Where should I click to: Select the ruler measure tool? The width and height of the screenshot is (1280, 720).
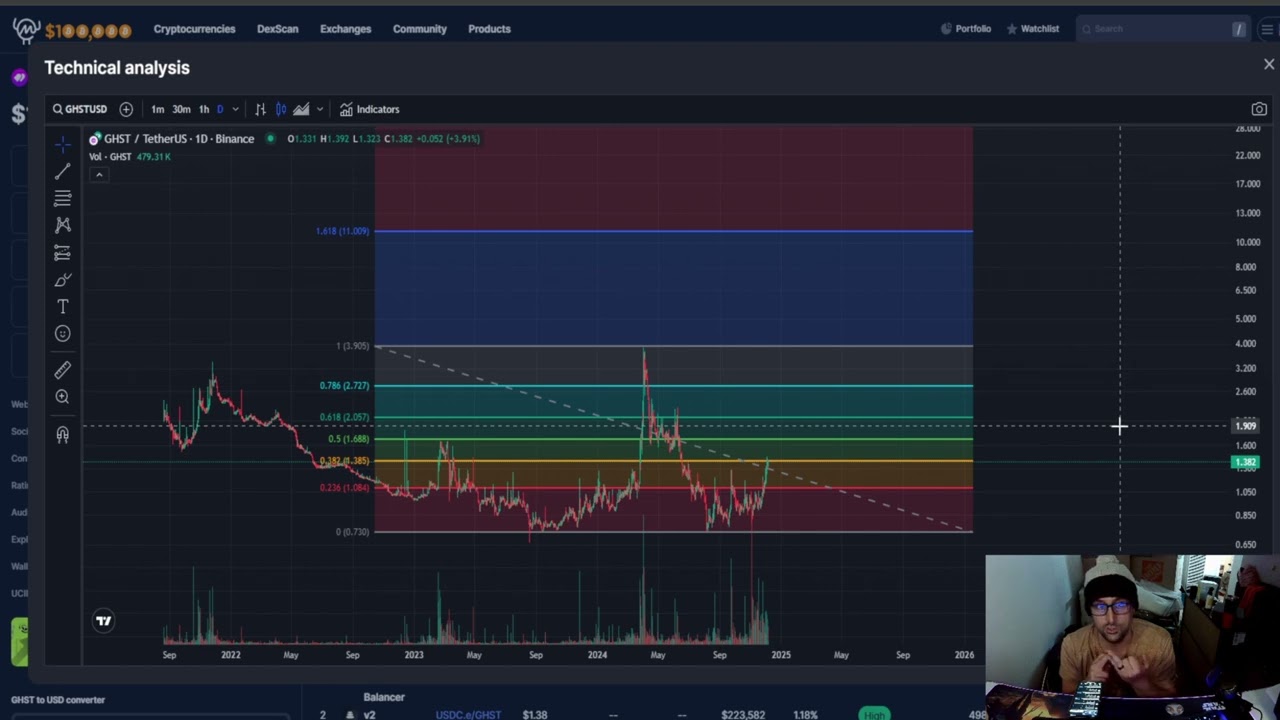(62, 371)
